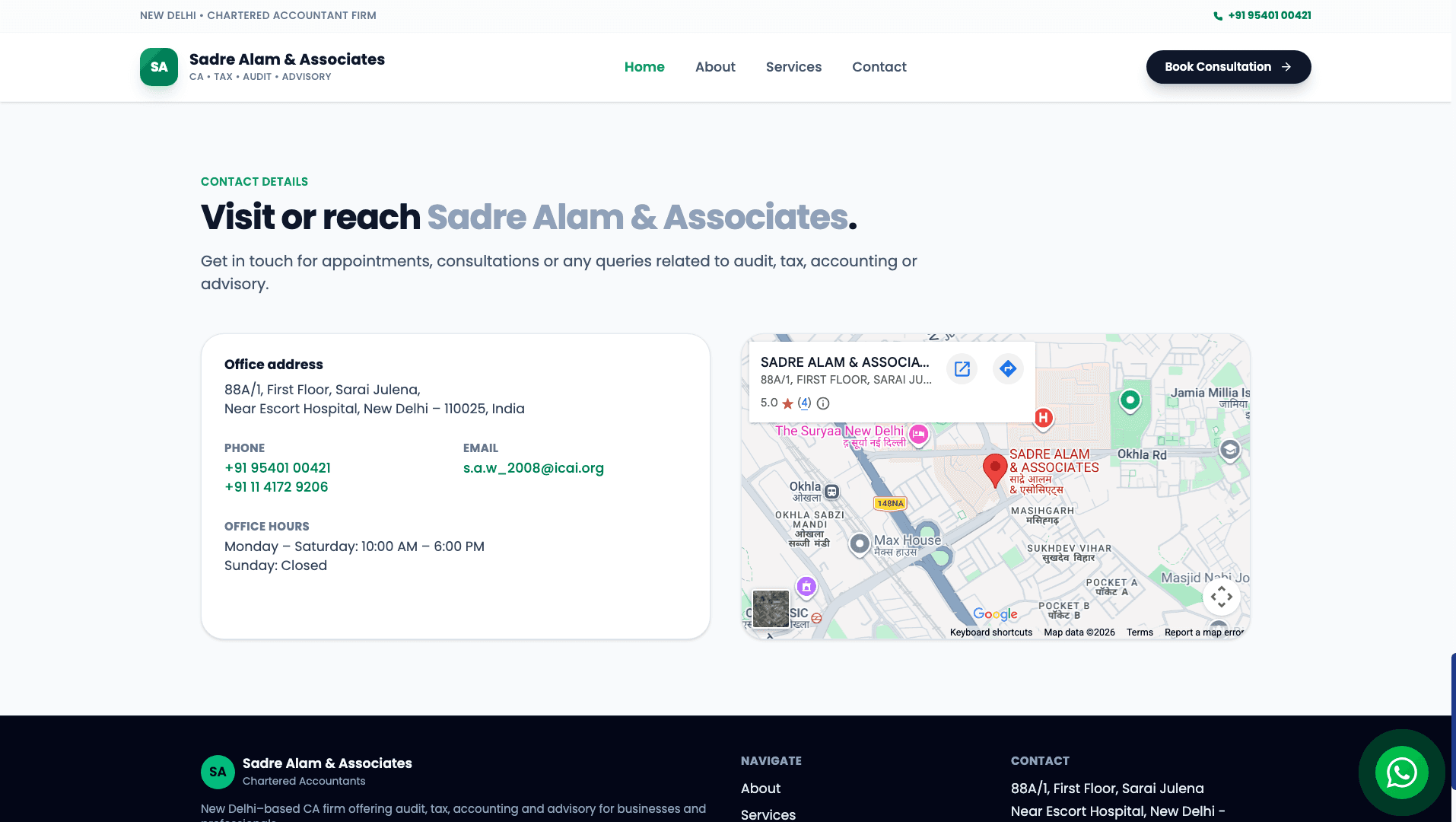Open Contact in navigation menu
The image size is (1456, 822).
click(879, 67)
